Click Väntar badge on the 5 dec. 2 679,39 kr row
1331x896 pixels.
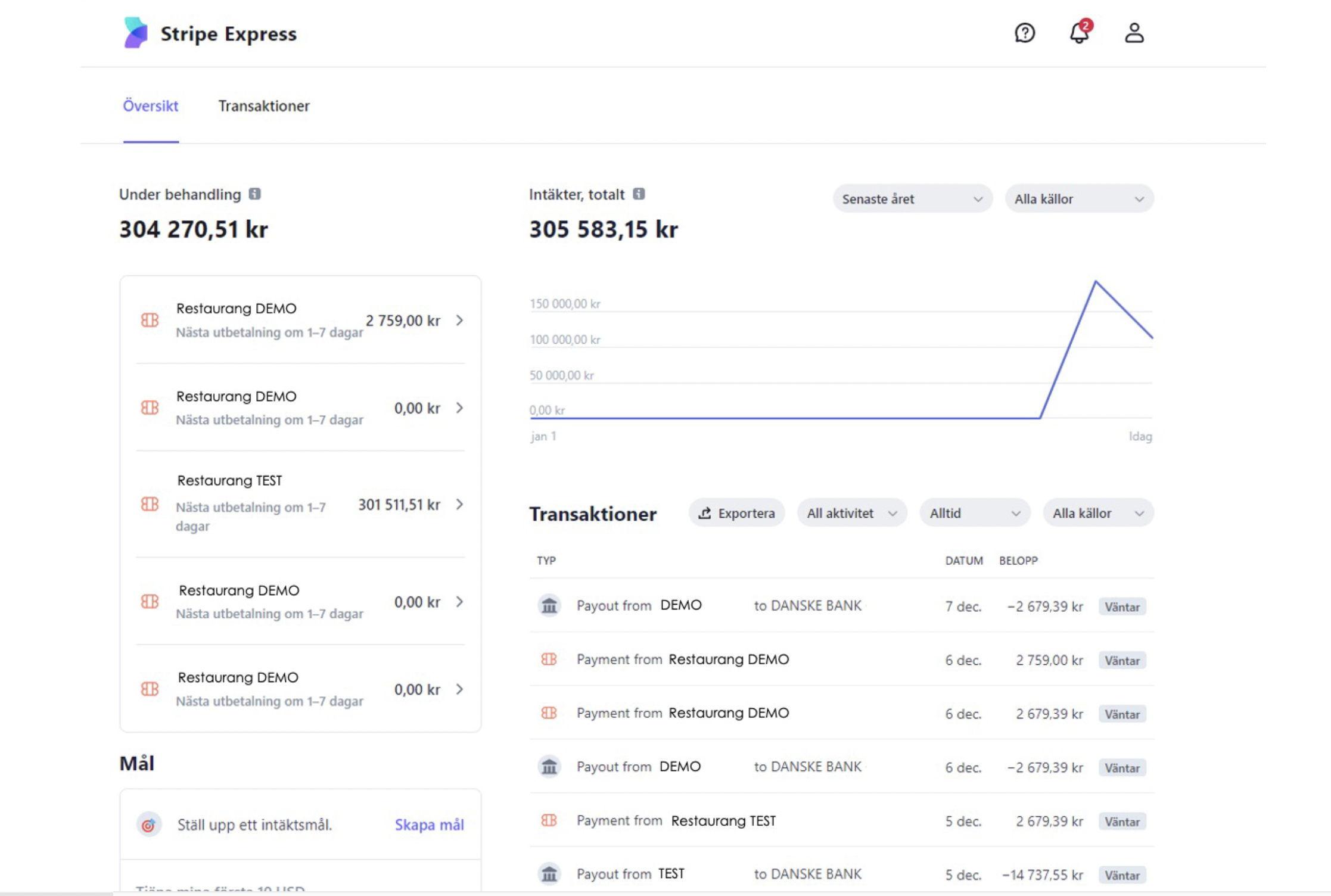(1122, 822)
